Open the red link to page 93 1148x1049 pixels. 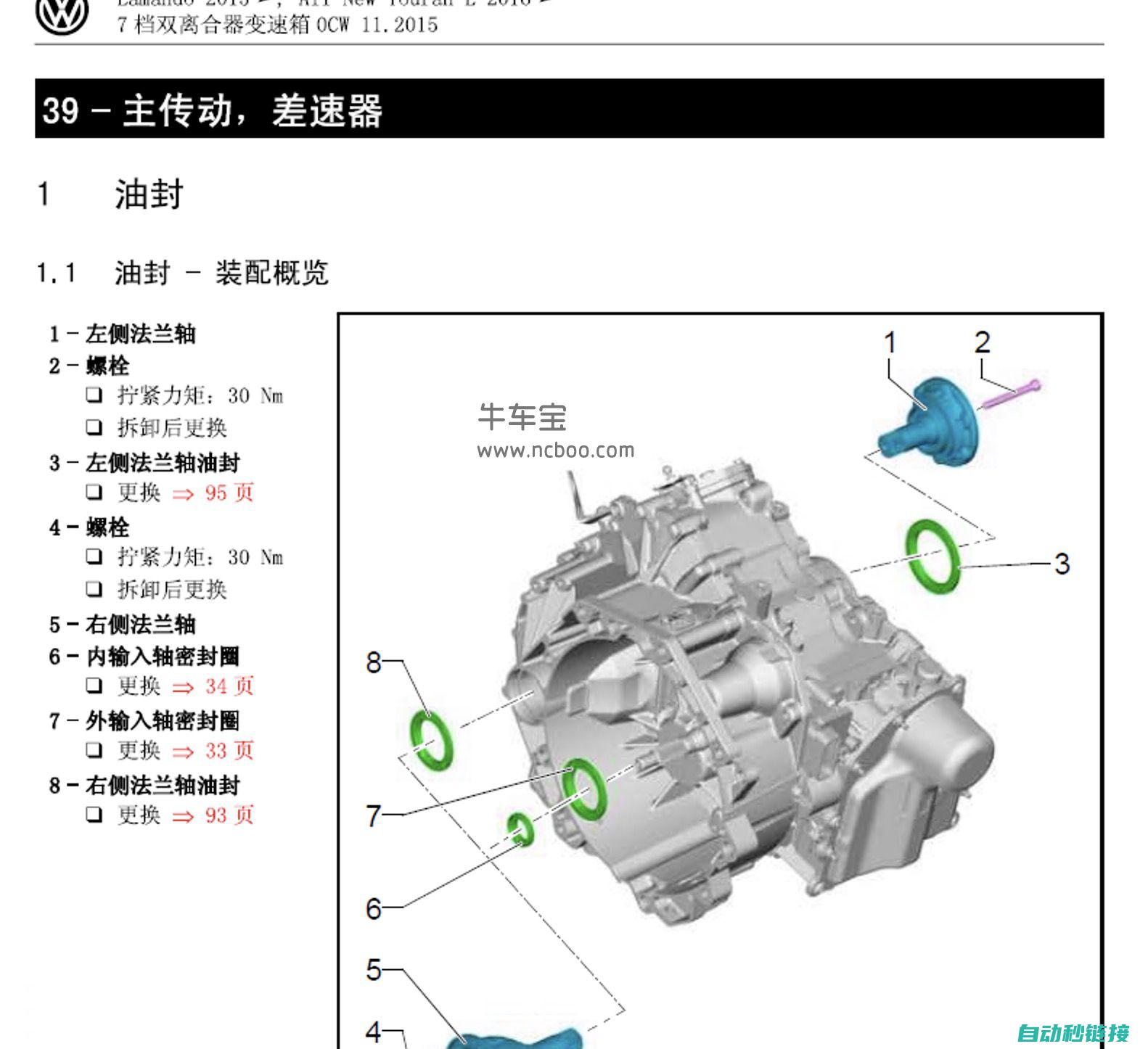(x=213, y=815)
